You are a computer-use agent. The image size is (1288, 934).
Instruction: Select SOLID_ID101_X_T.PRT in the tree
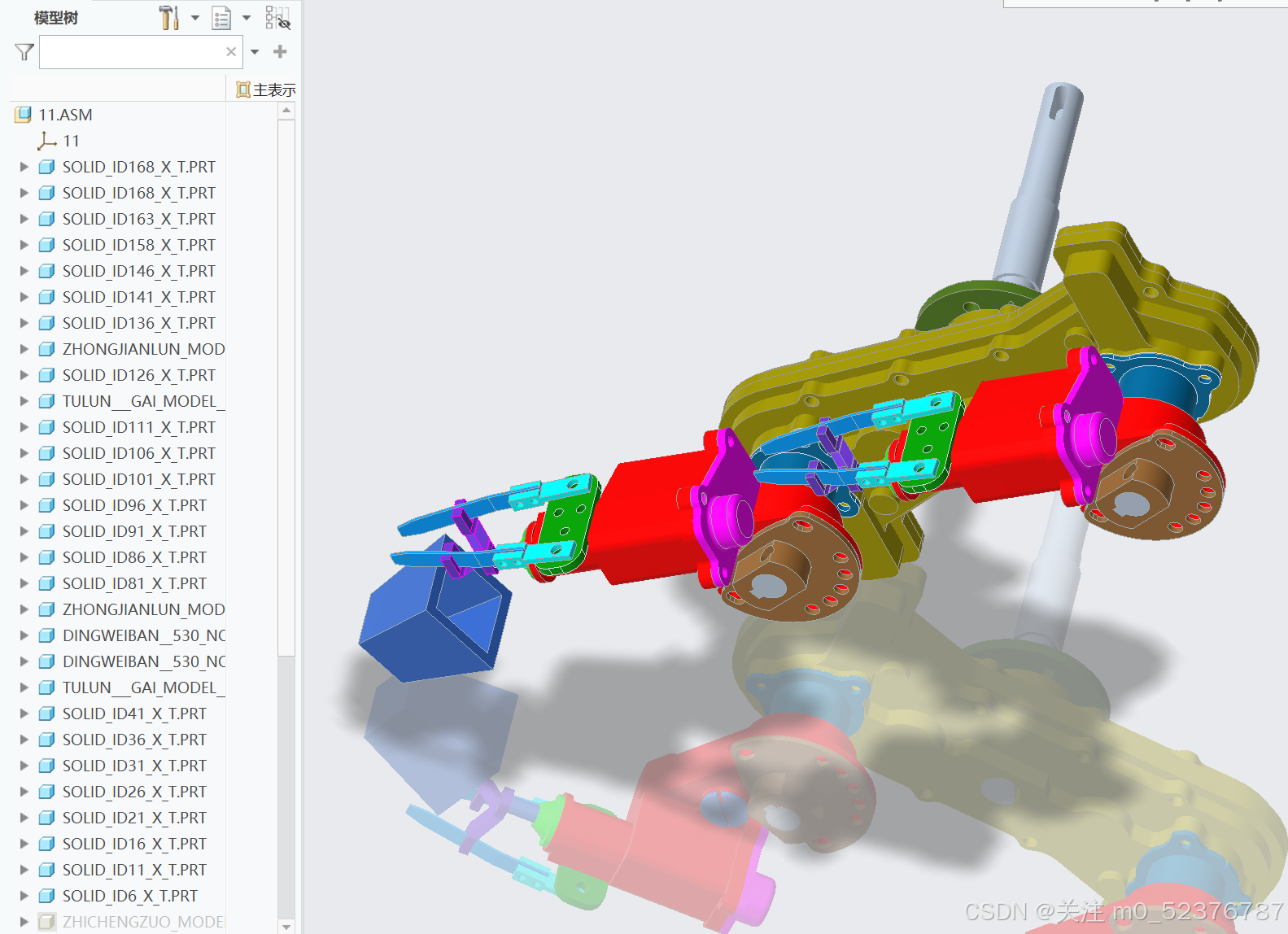pos(139,479)
